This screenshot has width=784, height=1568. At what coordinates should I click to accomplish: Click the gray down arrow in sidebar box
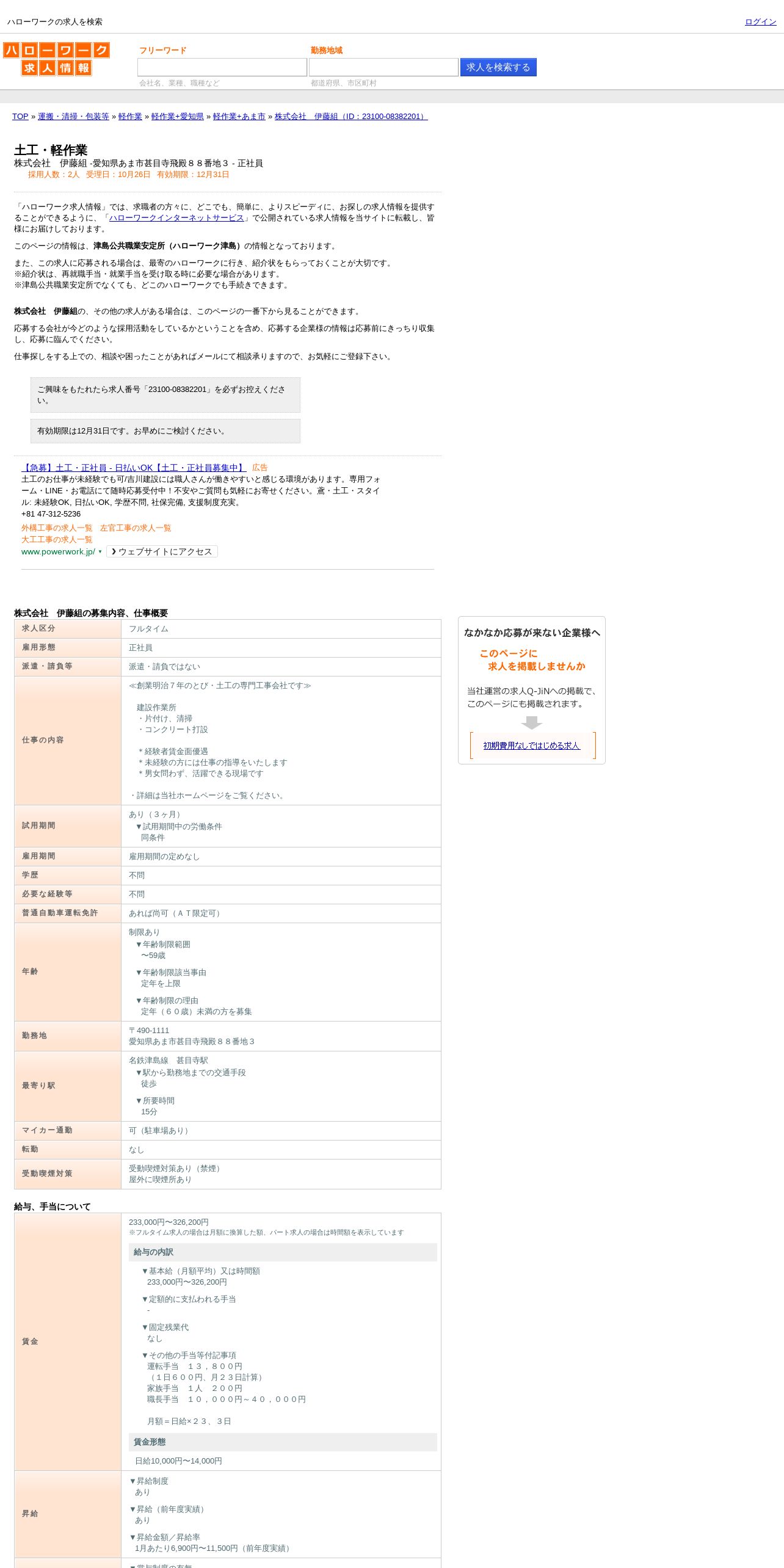pyautogui.click(x=532, y=723)
